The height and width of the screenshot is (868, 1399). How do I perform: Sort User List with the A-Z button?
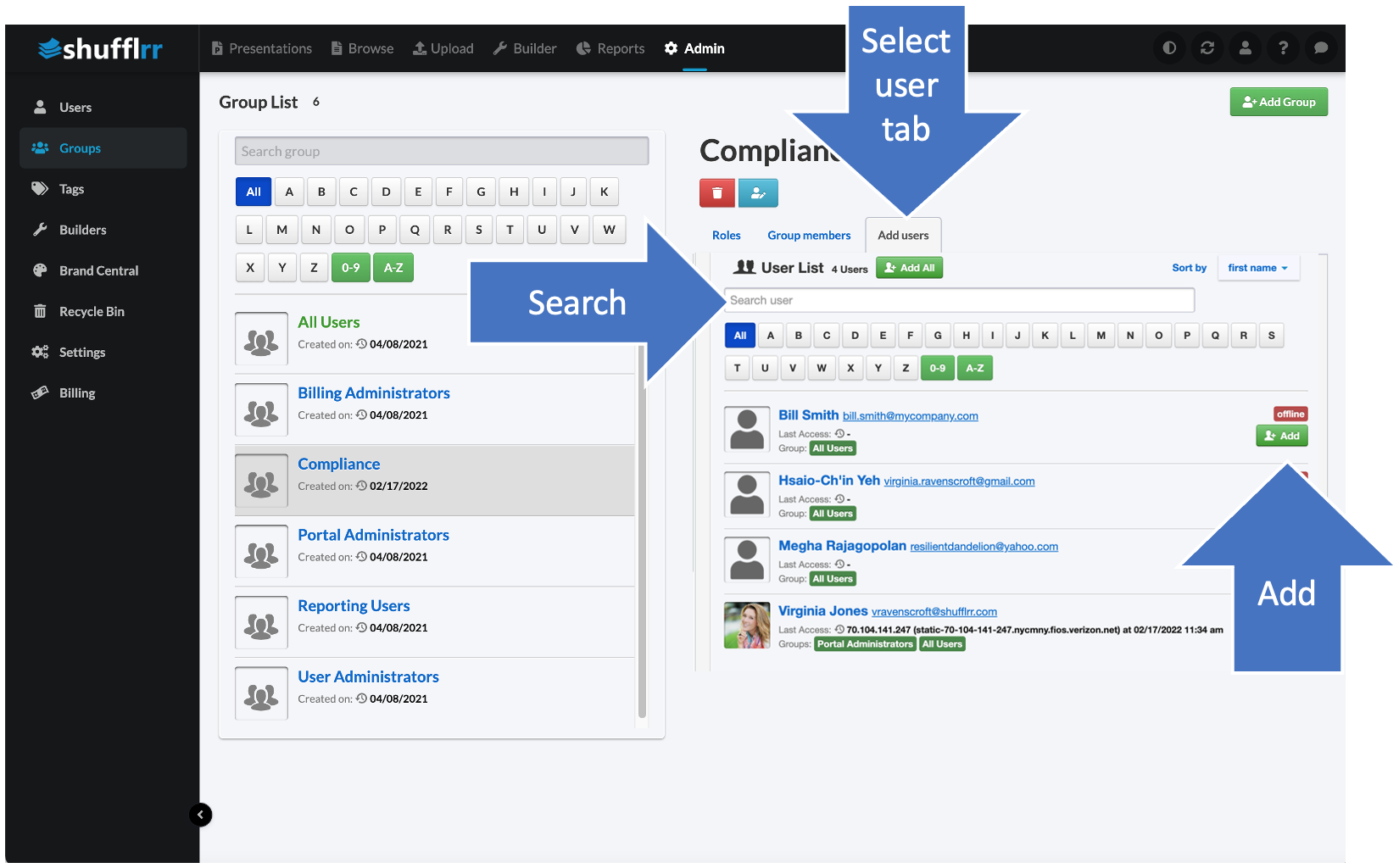(975, 368)
